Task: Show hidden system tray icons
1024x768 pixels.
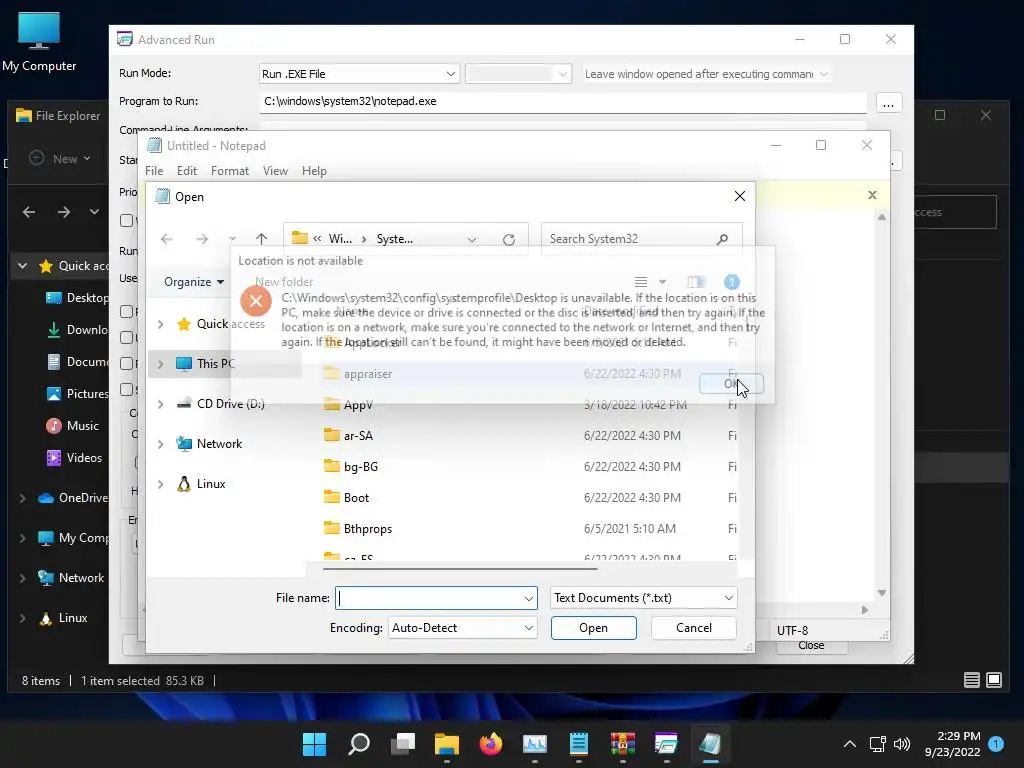Action: coord(850,744)
